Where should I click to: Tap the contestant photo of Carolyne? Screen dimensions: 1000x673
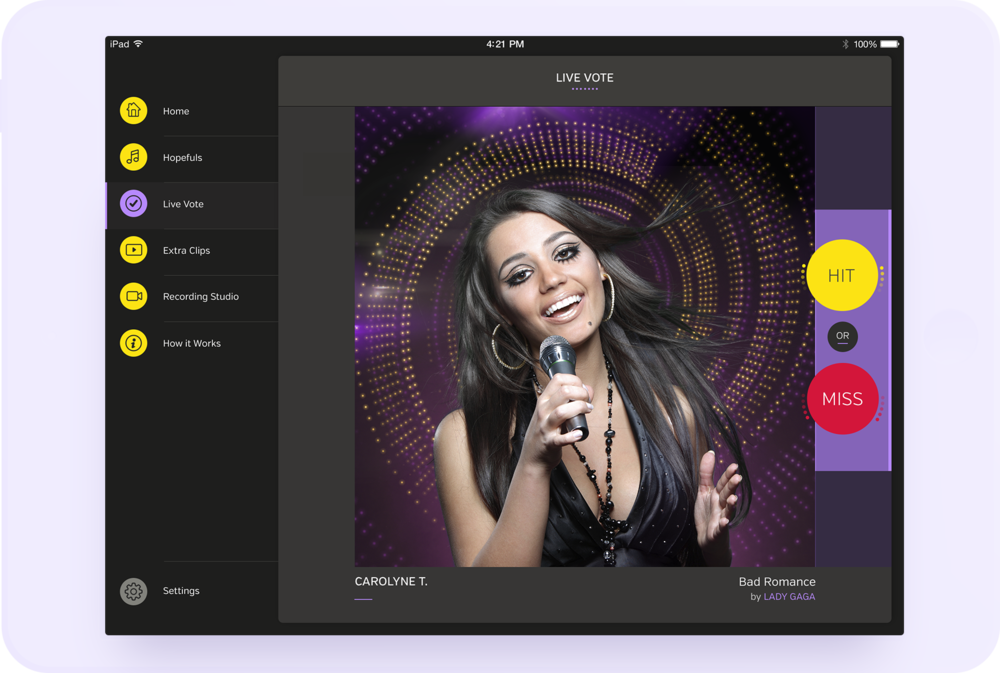pyautogui.click(x=584, y=337)
